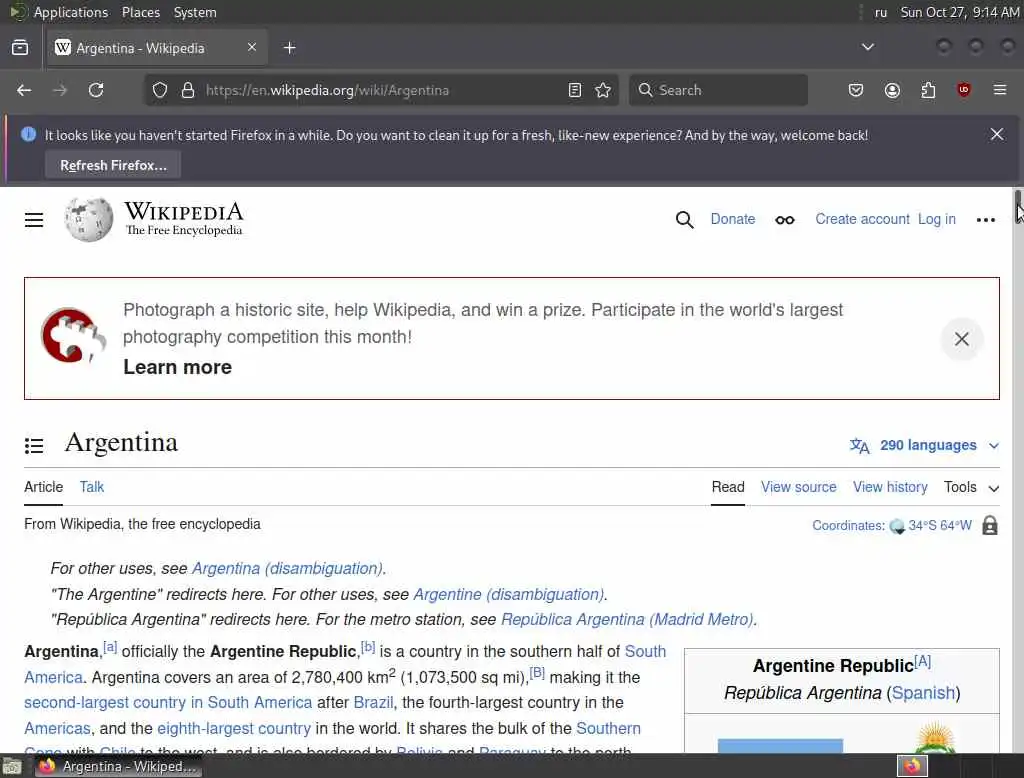Screen dimensions: 1024x778
Task: Open extensions puzzle icon
Action: click(928, 90)
